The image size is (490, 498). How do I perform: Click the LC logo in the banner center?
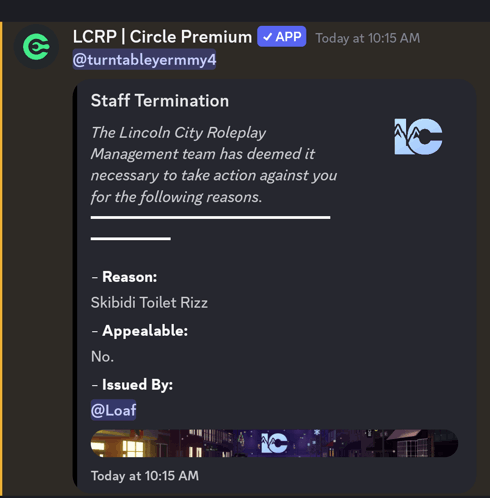tap(274, 443)
